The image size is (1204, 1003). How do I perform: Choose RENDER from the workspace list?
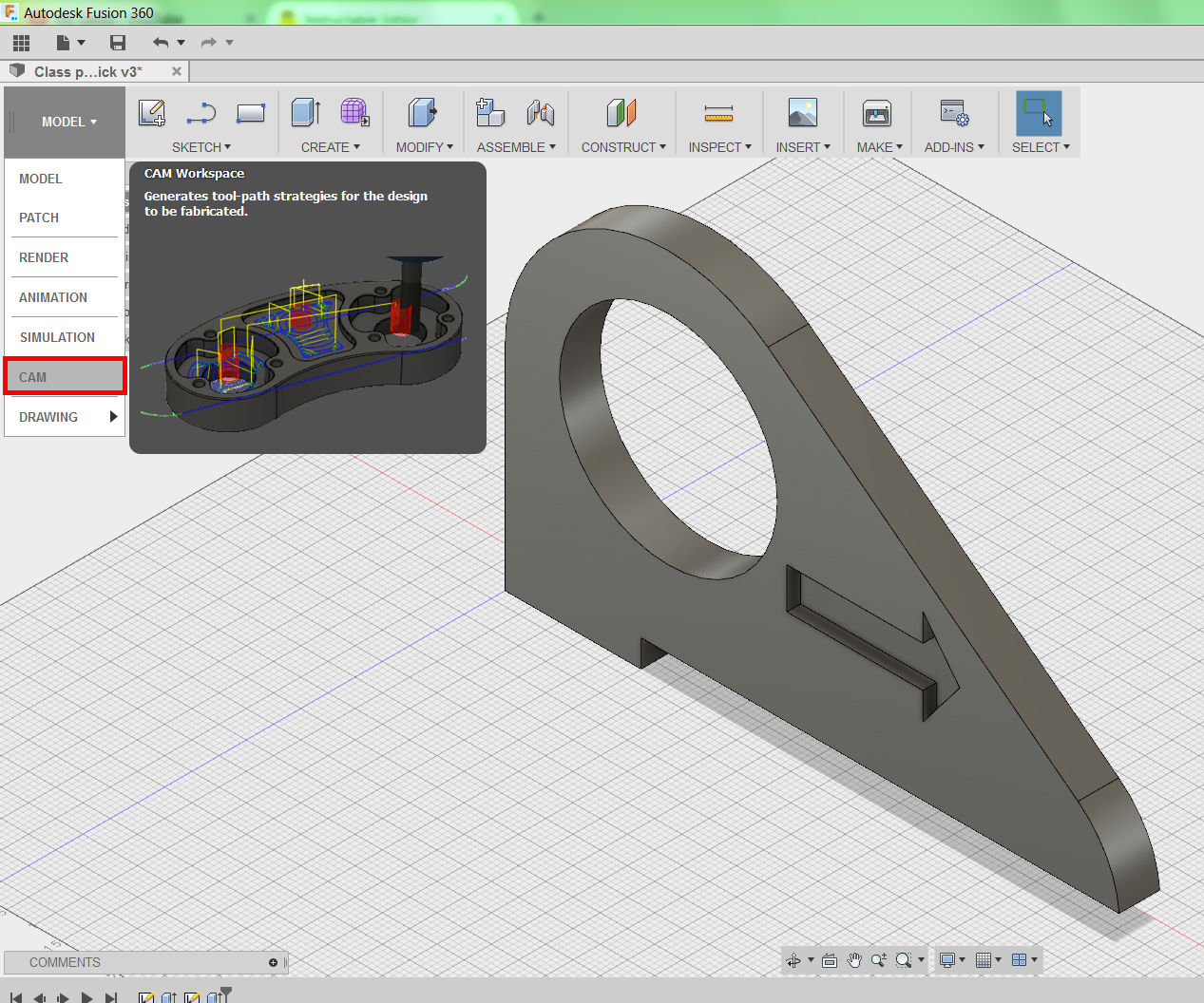tap(44, 257)
